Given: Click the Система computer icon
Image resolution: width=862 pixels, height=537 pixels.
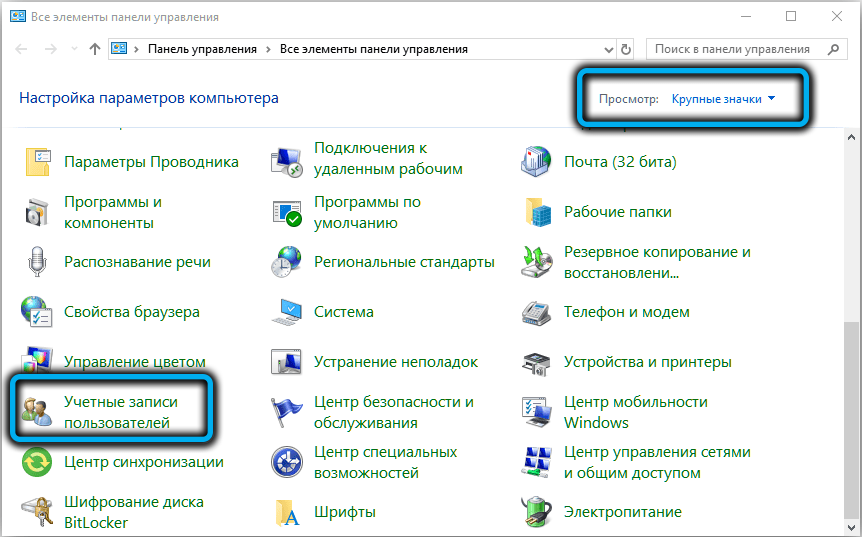Looking at the screenshot, I should [287, 312].
